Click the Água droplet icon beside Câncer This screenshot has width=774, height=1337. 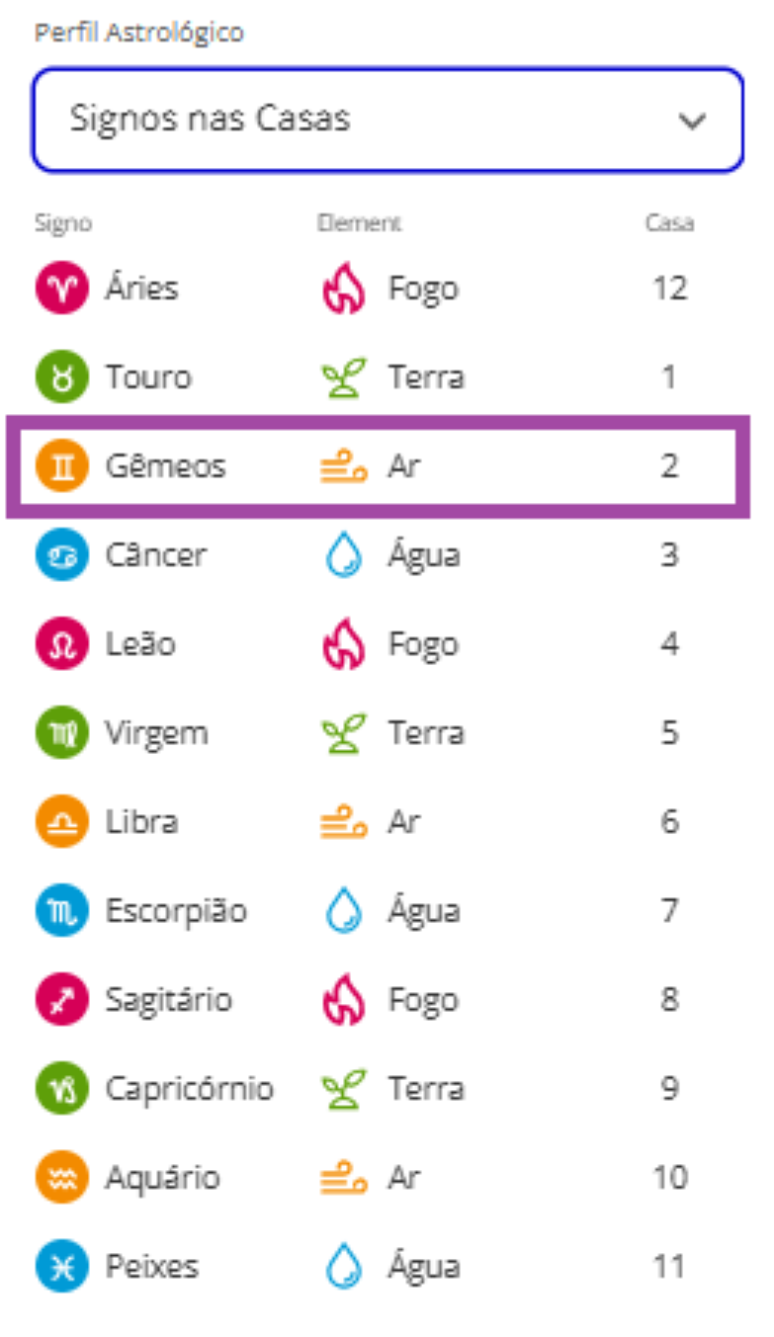pyautogui.click(x=344, y=556)
